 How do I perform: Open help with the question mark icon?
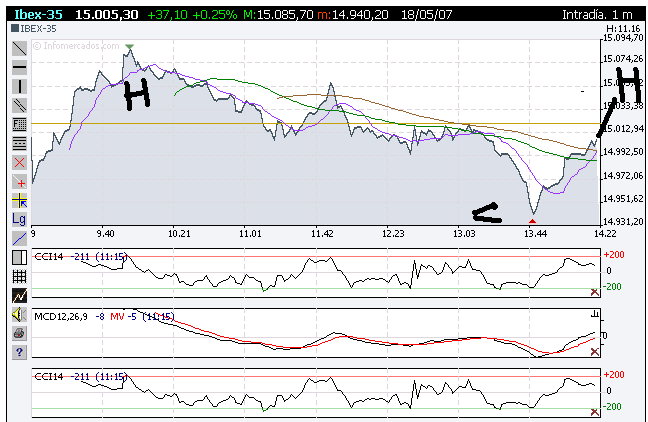click(19, 352)
